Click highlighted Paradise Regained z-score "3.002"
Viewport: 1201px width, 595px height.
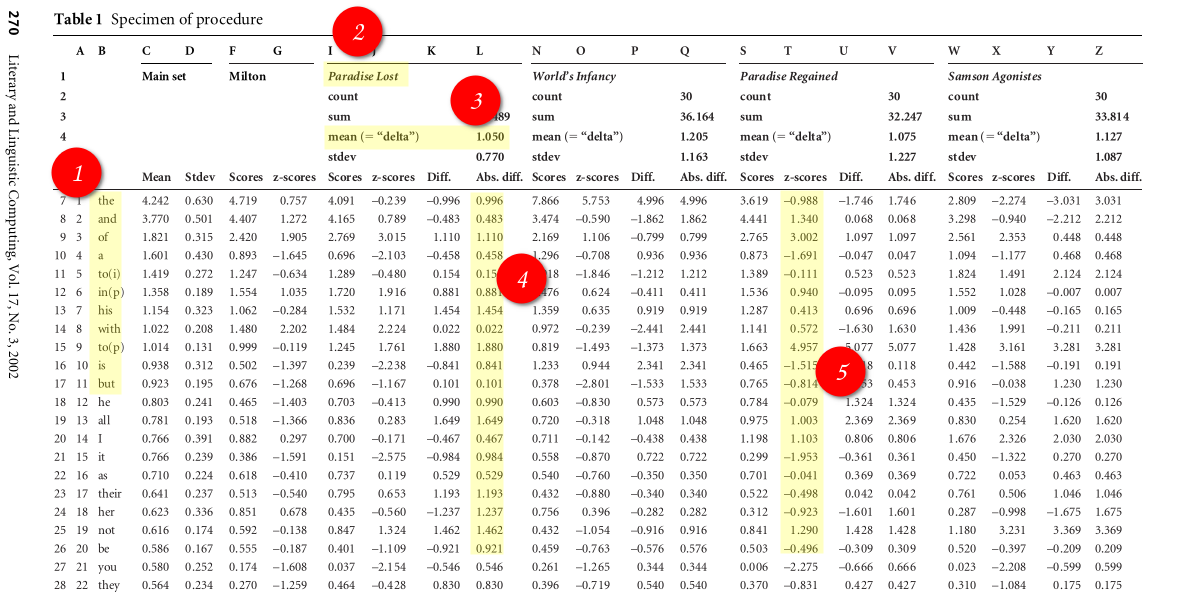click(805, 238)
